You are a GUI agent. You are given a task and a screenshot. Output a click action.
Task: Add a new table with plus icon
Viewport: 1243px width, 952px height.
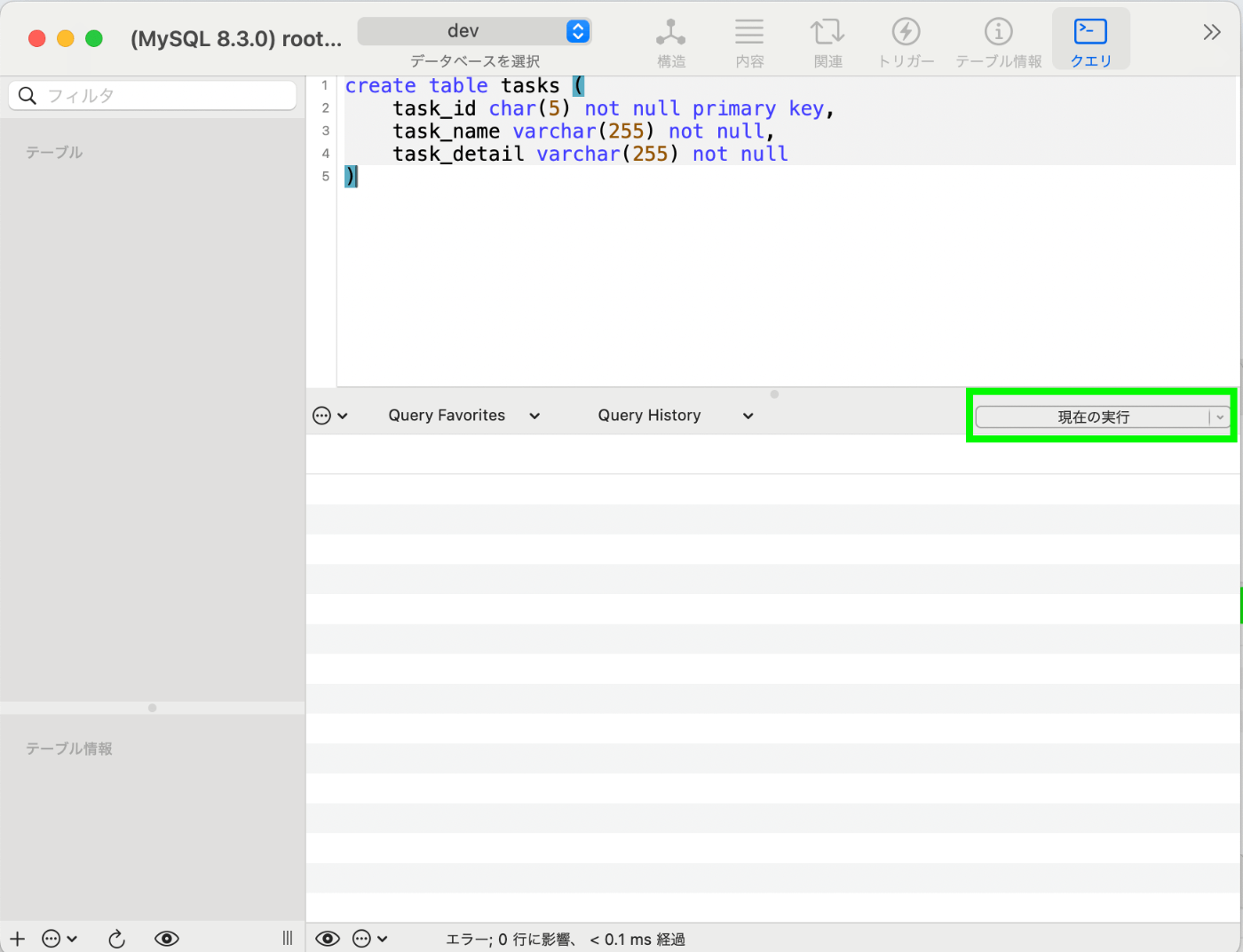(x=18, y=939)
